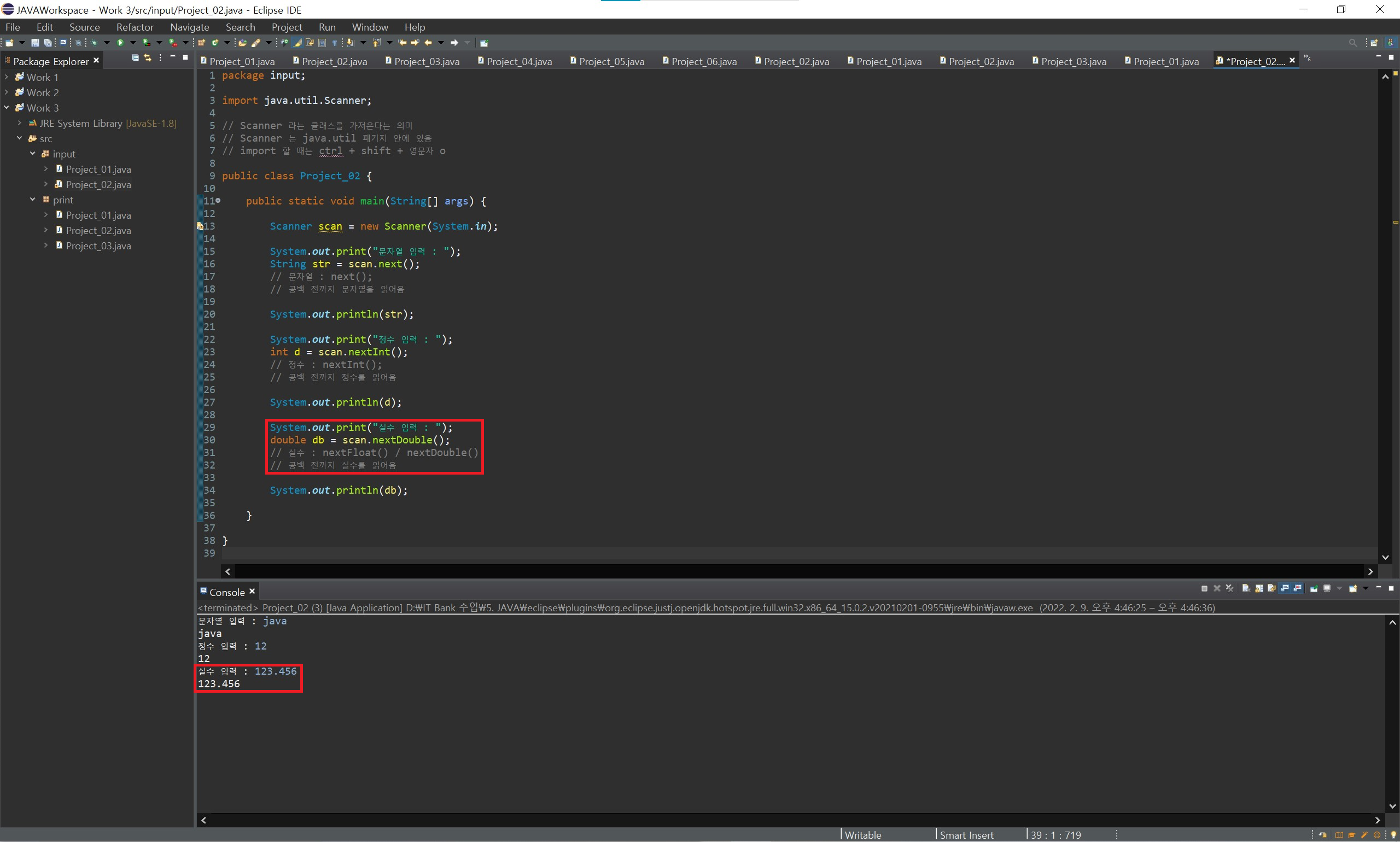The height and width of the screenshot is (842, 1400).
Task: Collapse the print package folder
Action: tap(32, 200)
